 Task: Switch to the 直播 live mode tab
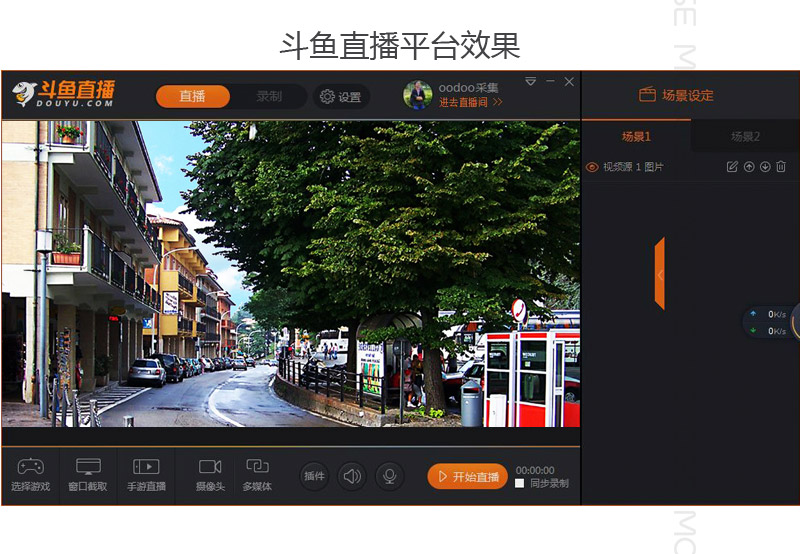click(193, 96)
